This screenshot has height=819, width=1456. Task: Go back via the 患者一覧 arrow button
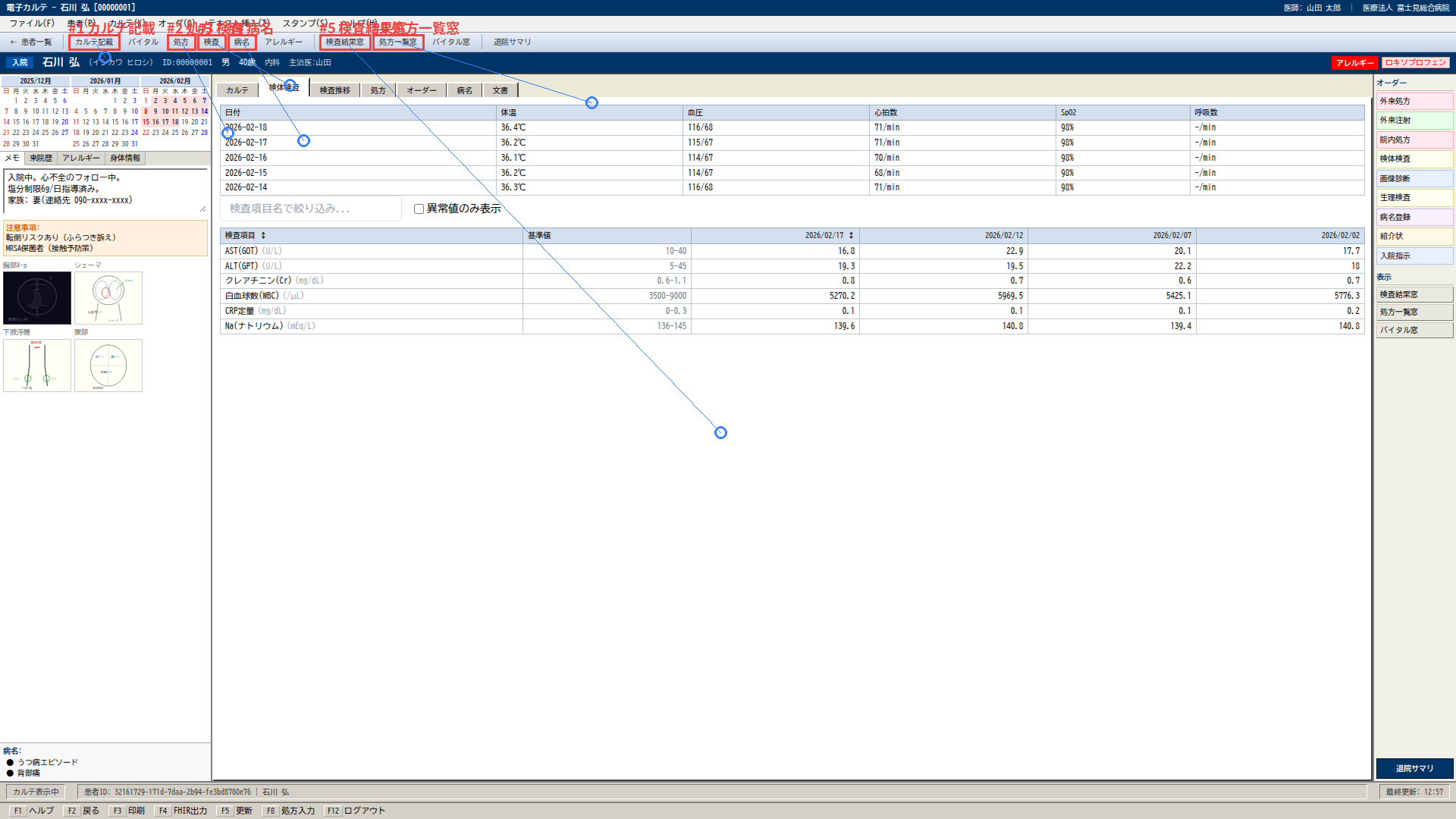[31, 42]
